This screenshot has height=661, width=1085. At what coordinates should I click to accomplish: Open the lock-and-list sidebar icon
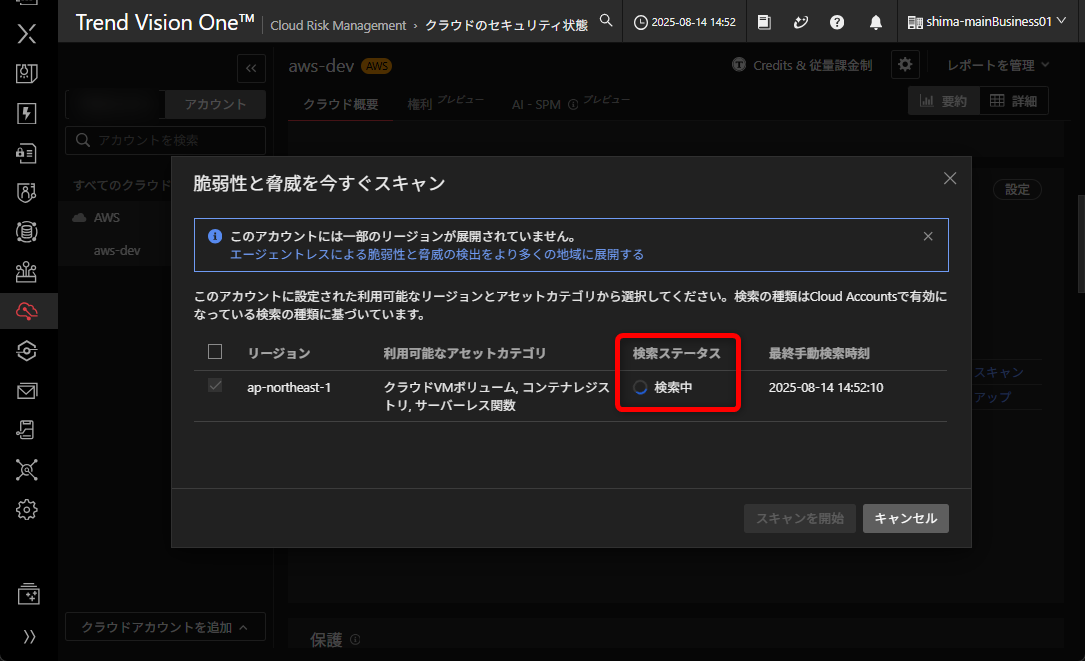pos(26,153)
